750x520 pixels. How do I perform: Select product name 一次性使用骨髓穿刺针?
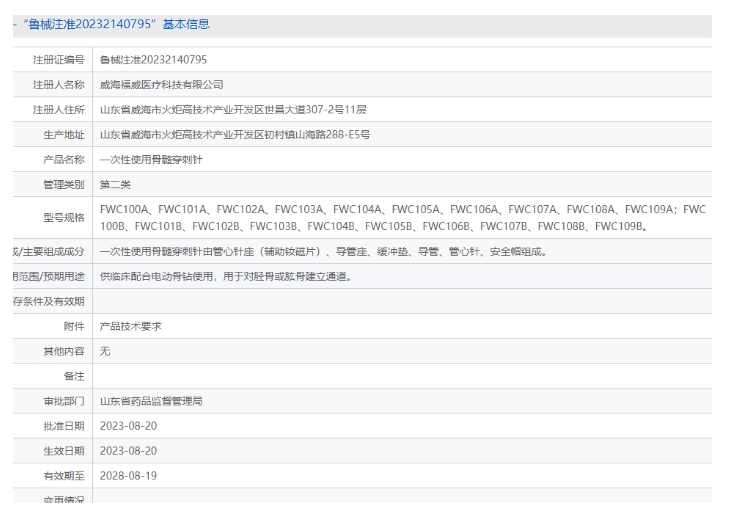tap(151, 159)
